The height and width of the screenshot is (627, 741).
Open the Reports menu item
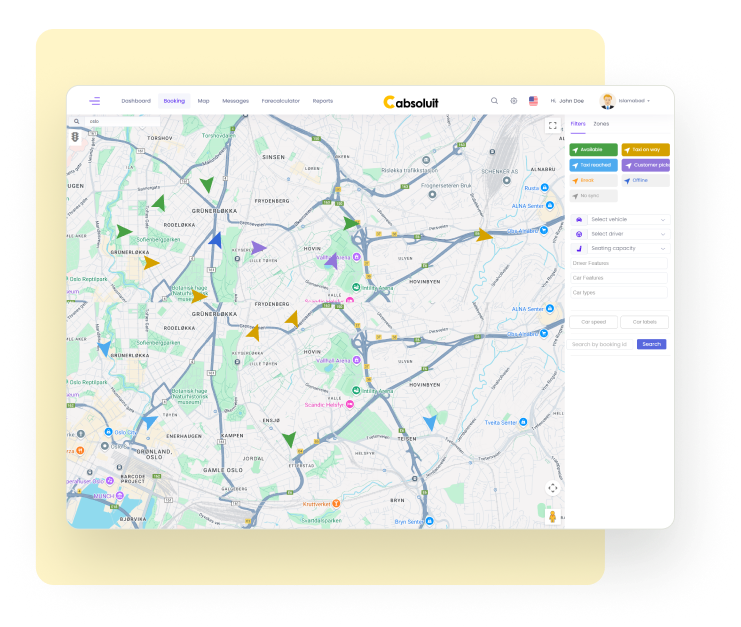point(323,101)
